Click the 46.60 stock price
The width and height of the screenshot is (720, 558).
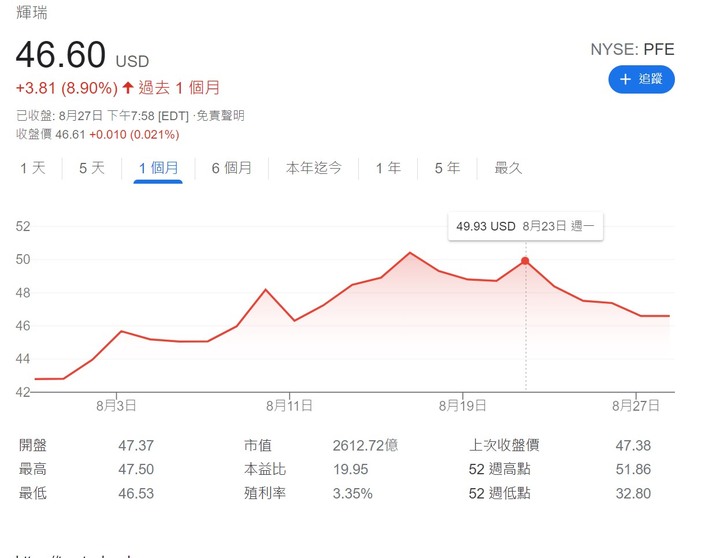point(61,55)
